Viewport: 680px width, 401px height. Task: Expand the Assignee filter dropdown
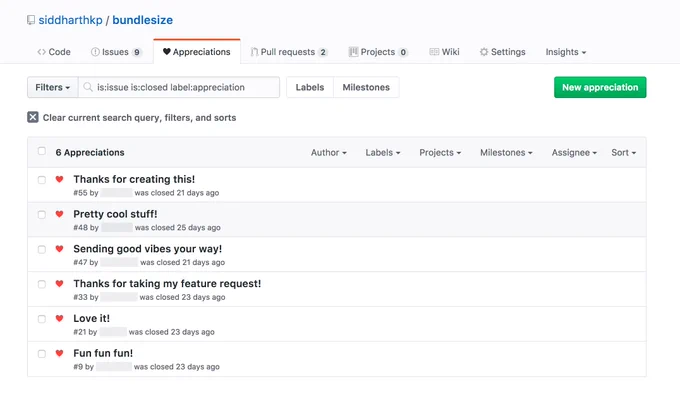(574, 153)
